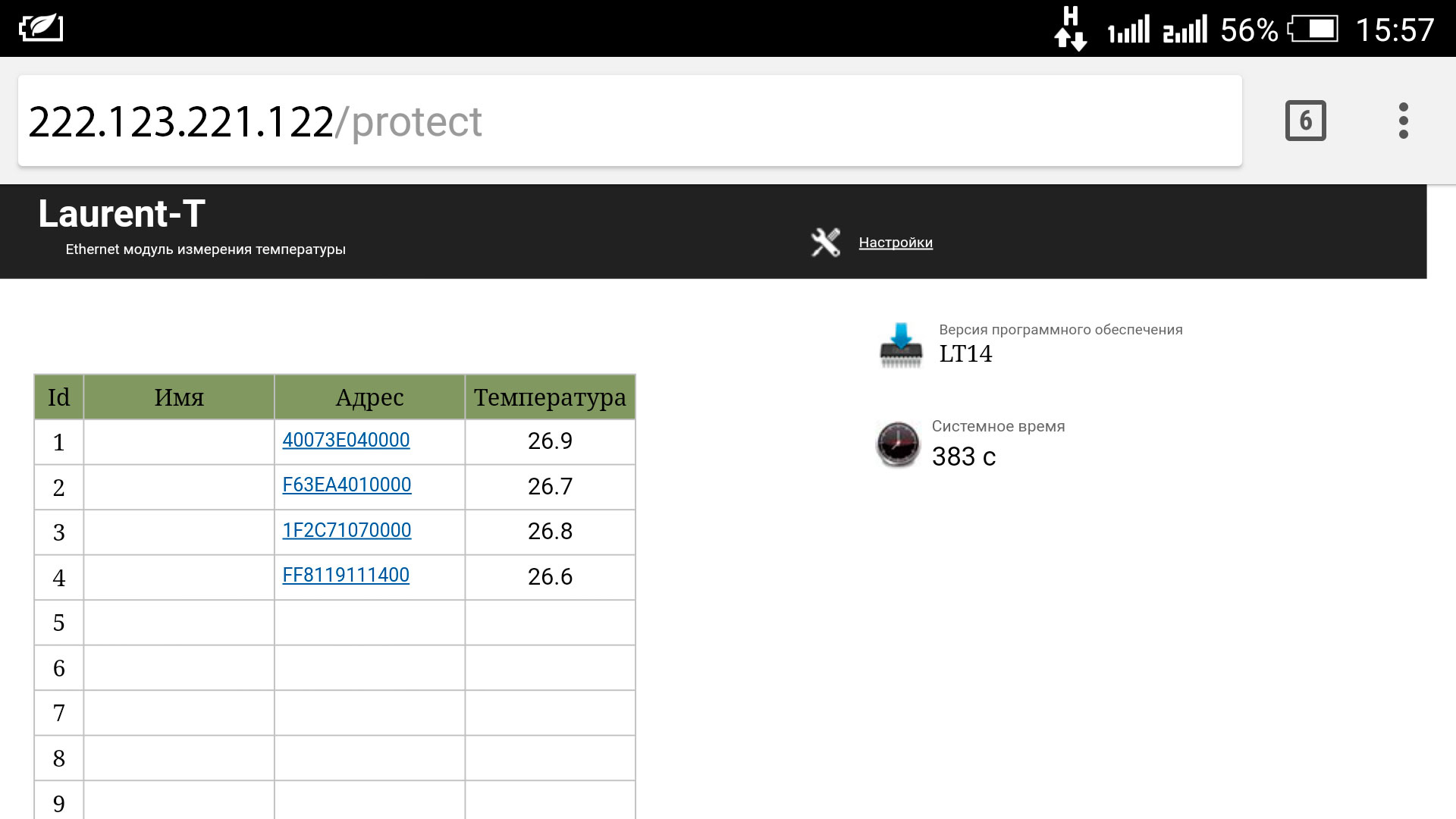The height and width of the screenshot is (819, 1456).
Task: Tap the first SIM signal strength icon
Action: point(1128,30)
